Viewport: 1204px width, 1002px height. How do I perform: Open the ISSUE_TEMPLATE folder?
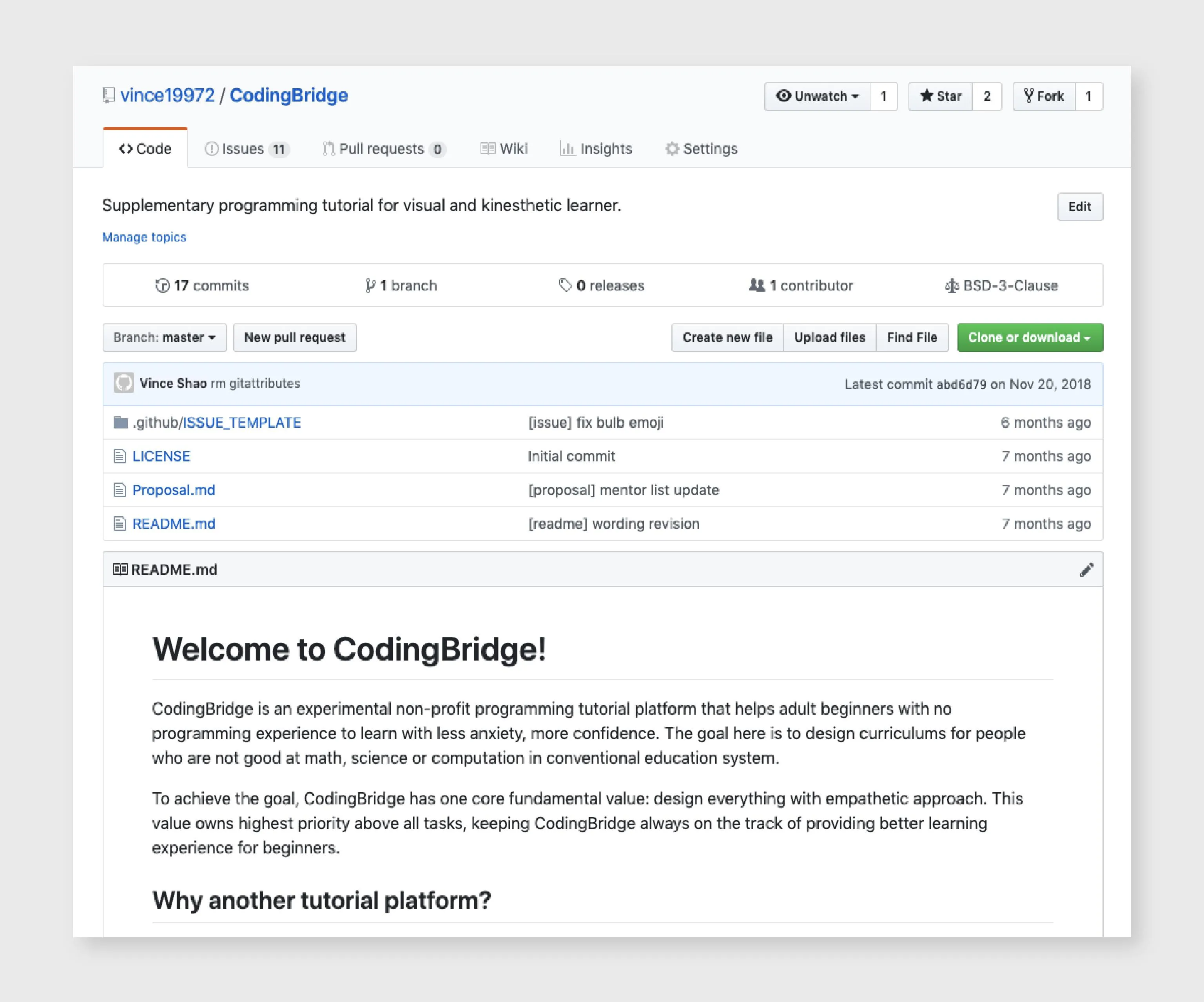[242, 423]
